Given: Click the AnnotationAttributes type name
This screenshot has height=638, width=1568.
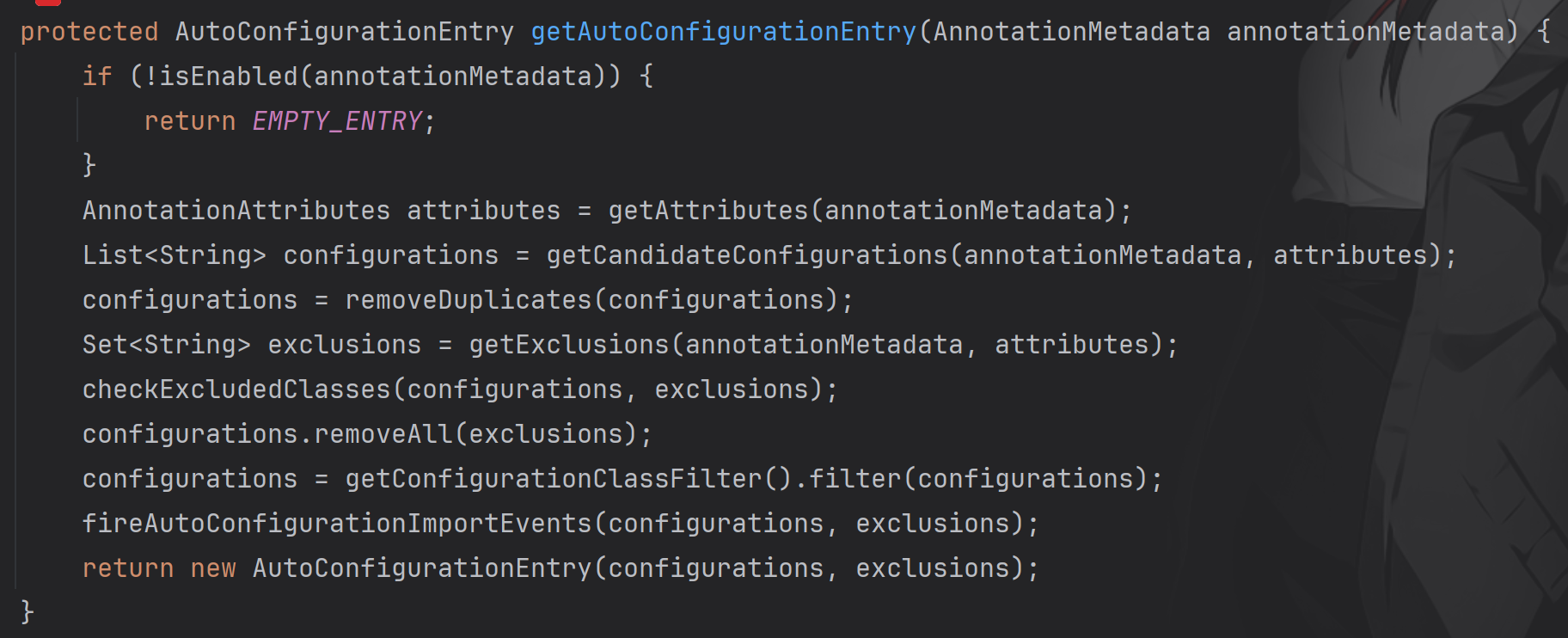Looking at the screenshot, I should pos(236,211).
